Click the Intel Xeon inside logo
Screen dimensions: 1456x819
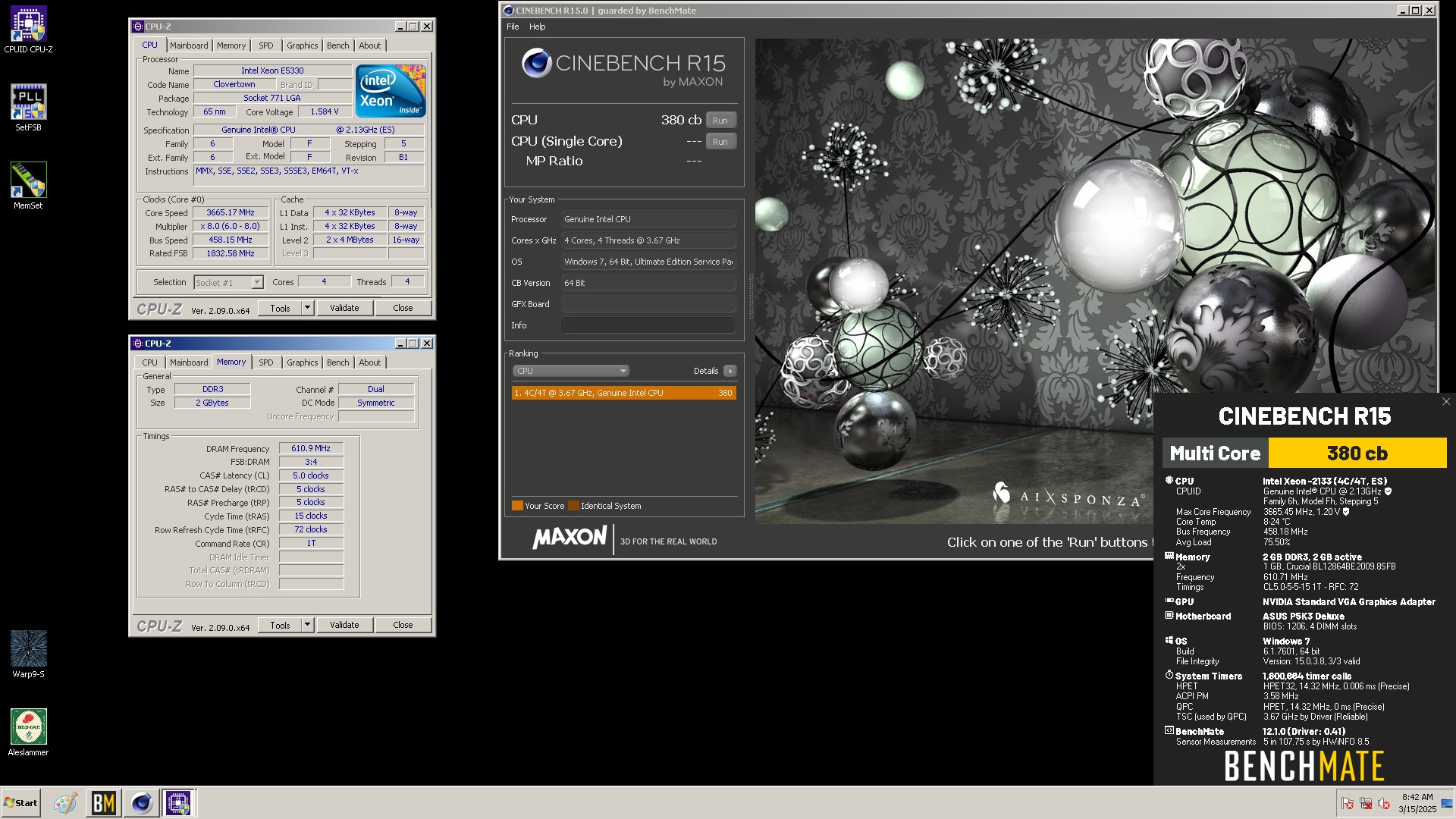click(x=391, y=91)
